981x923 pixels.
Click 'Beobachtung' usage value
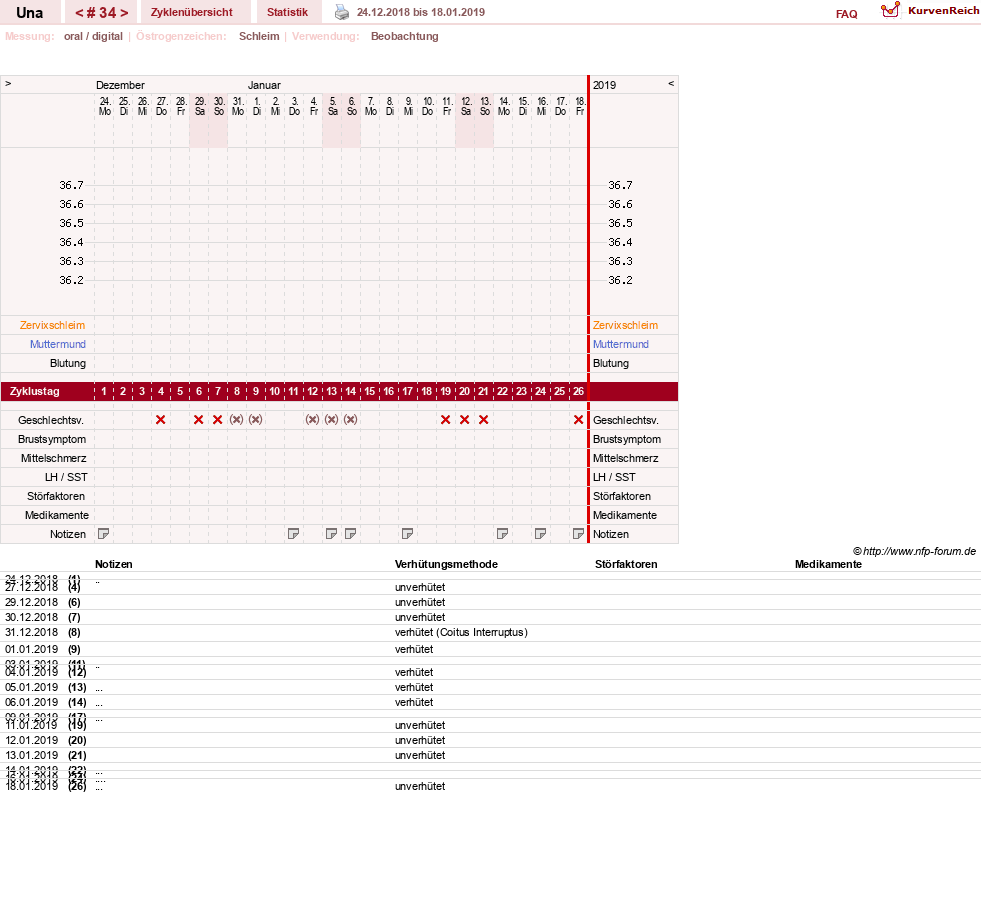pos(404,36)
